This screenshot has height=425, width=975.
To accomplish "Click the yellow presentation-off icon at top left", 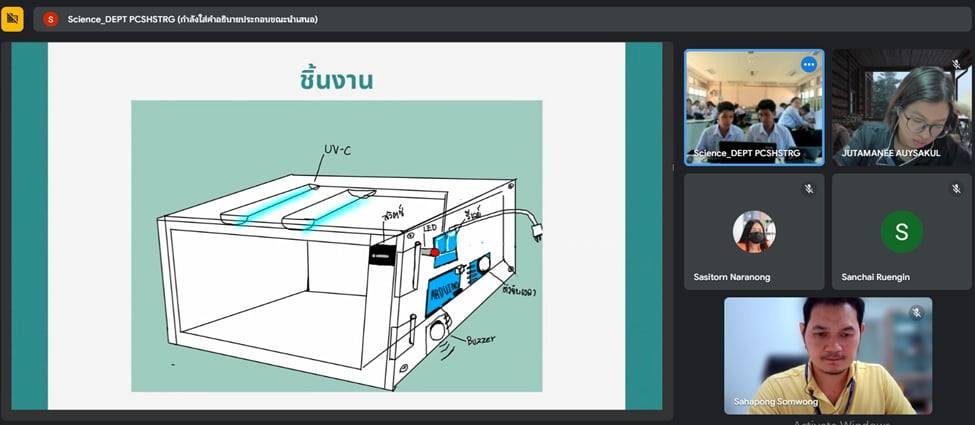I will [x=12, y=19].
